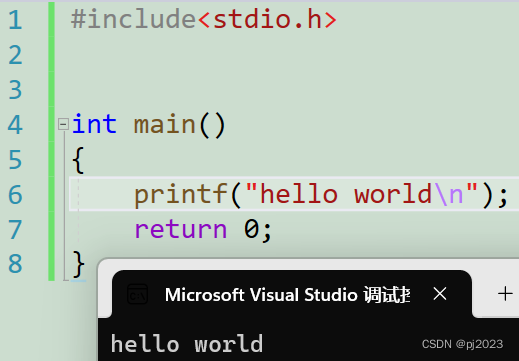Click line number 1 in gutter

(15, 20)
